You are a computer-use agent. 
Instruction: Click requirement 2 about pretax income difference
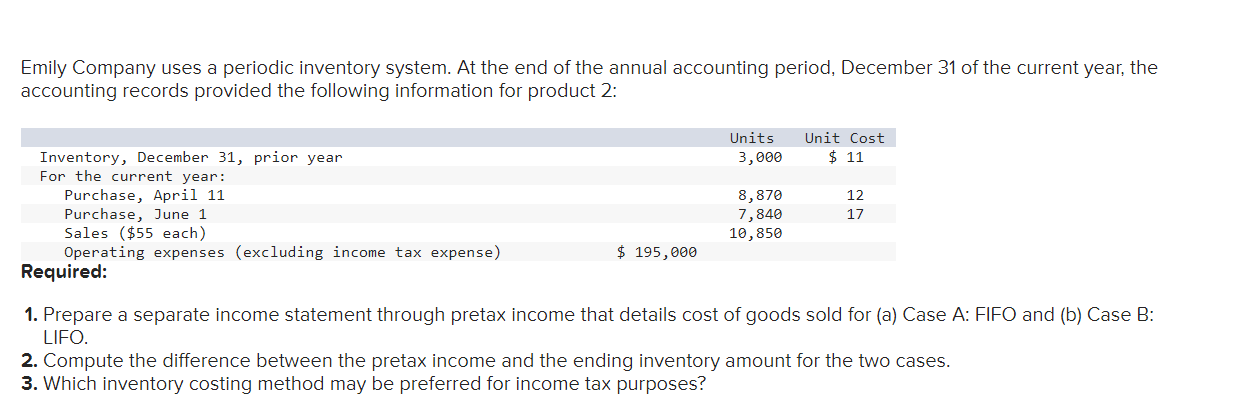pos(486,361)
